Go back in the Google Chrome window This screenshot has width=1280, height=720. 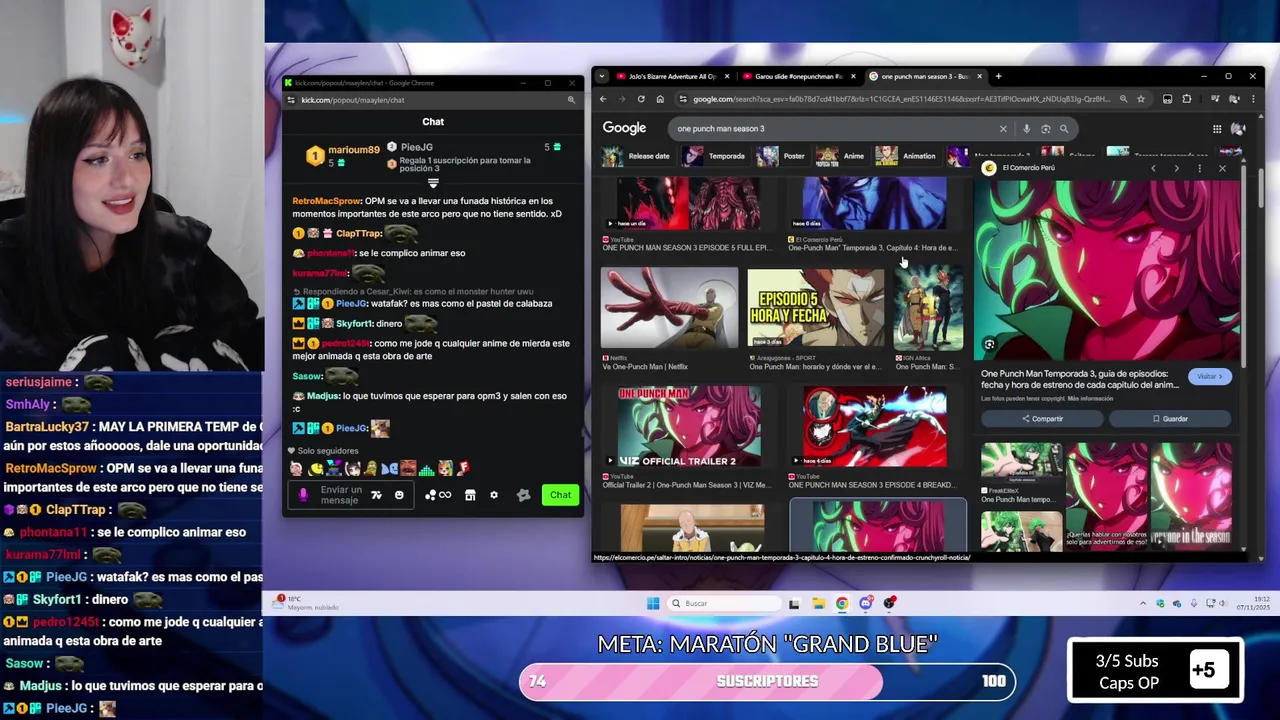point(603,99)
